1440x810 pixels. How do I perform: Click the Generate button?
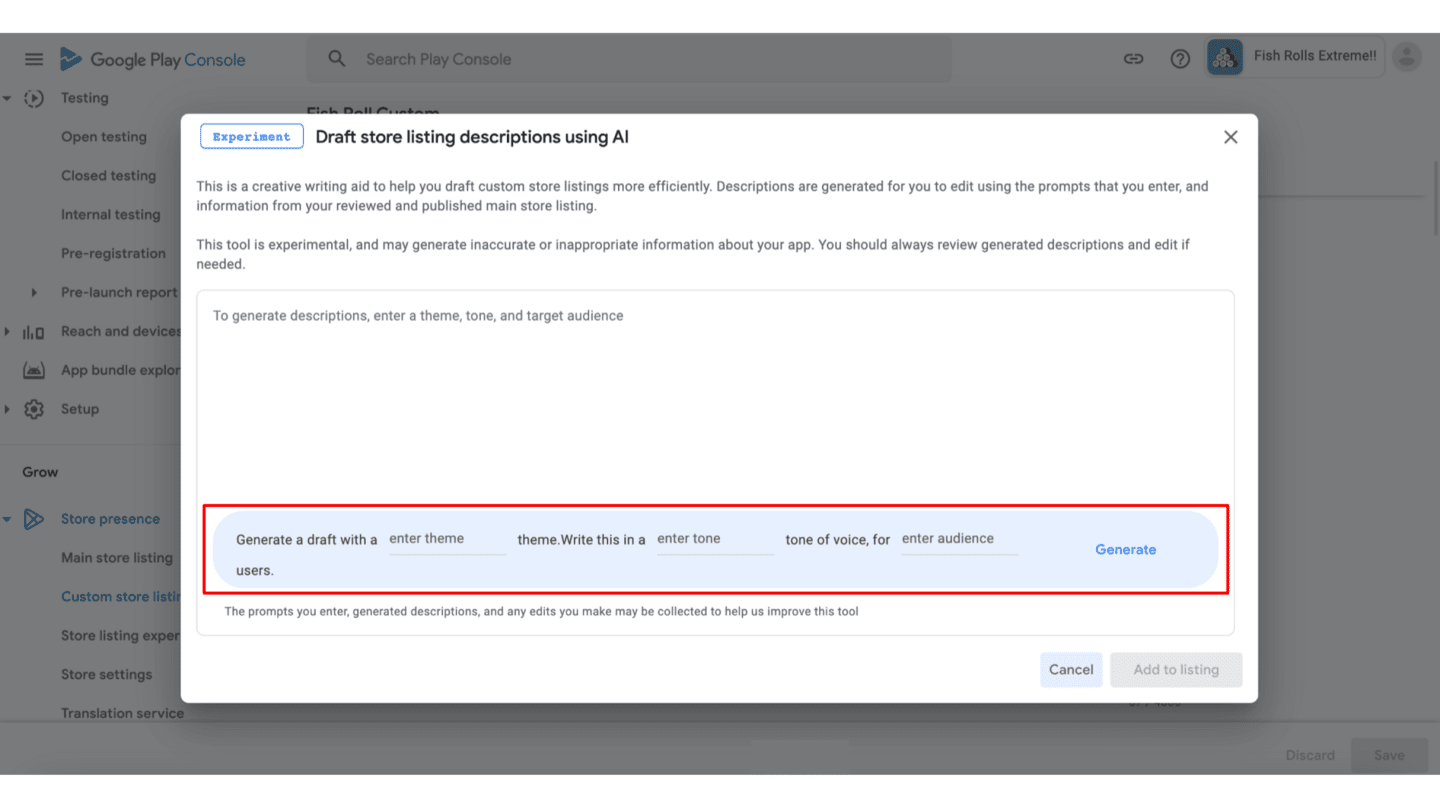click(1126, 550)
